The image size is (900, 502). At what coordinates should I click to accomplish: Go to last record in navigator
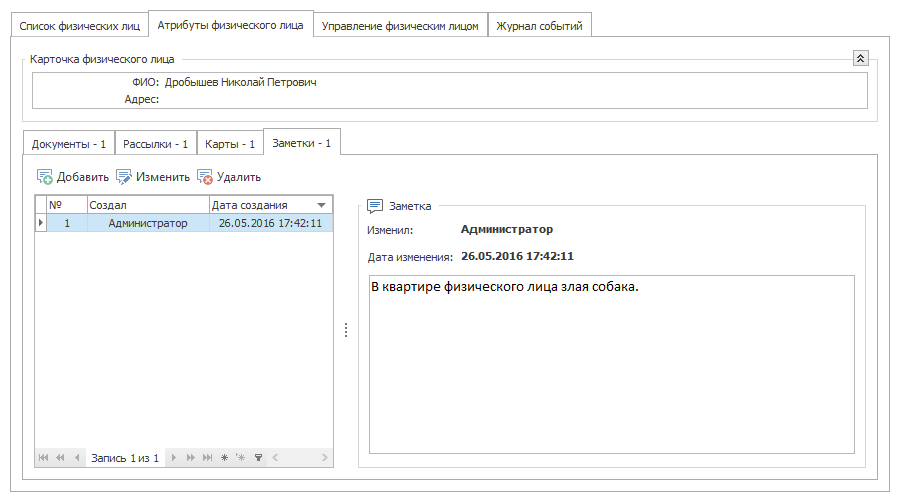(x=207, y=457)
